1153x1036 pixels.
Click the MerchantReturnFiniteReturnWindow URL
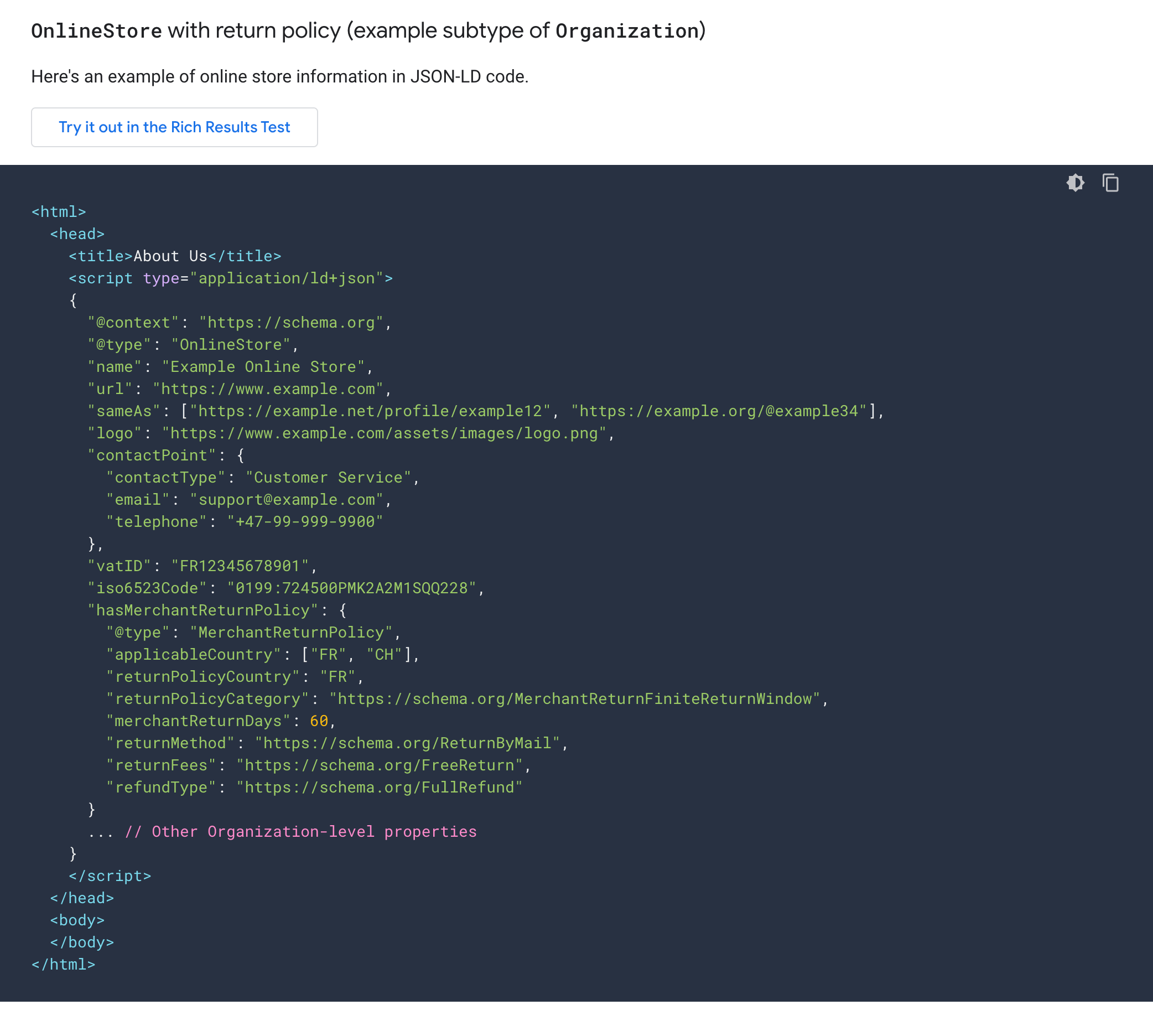point(575,699)
